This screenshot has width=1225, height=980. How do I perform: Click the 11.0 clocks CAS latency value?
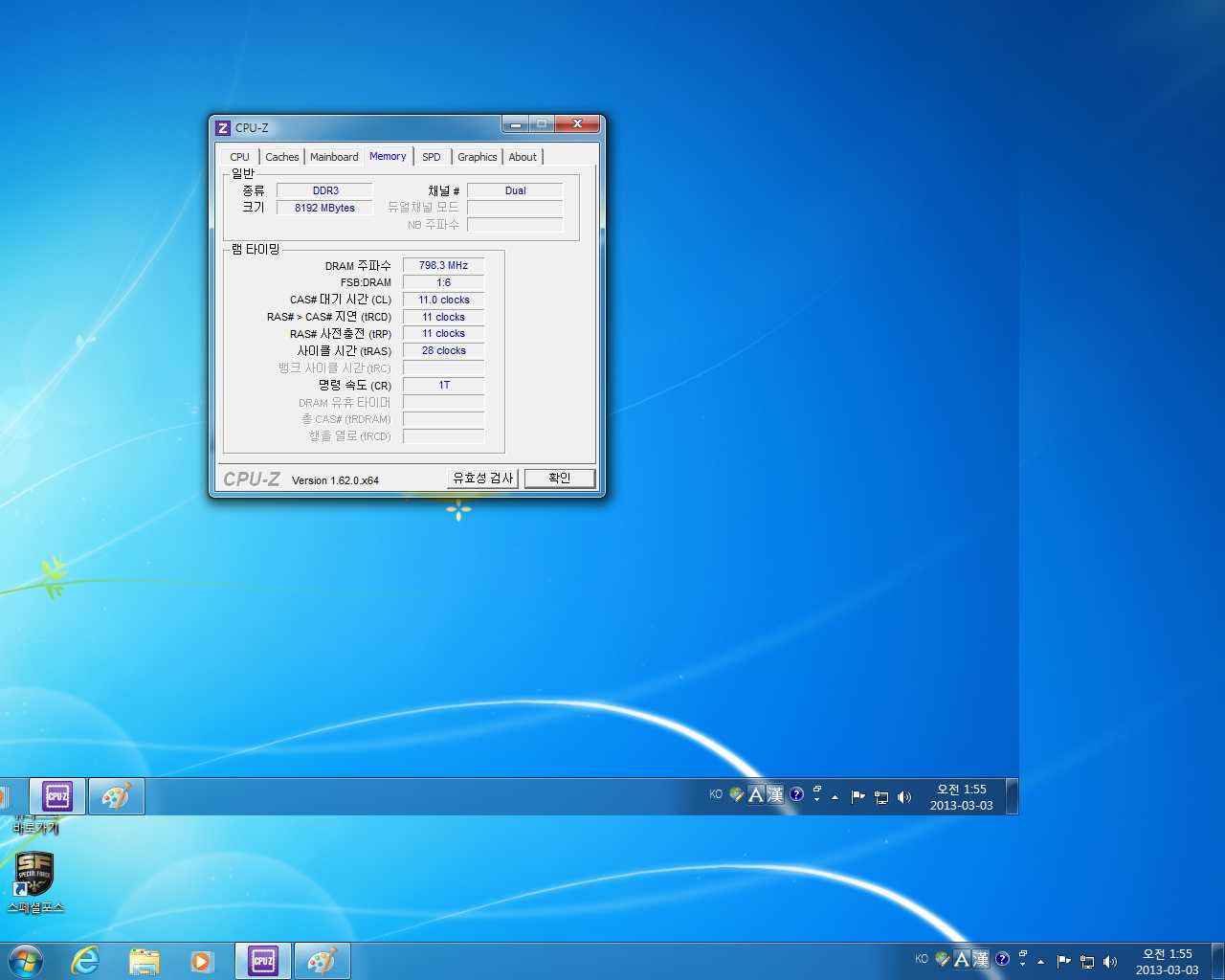444,300
